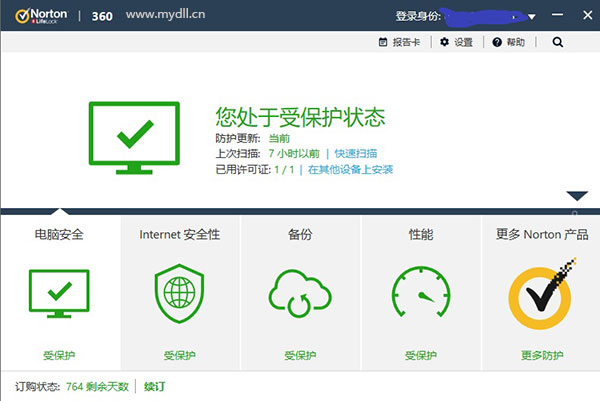Click the 更多防护 link
Screen dimensions: 600x401
[542, 355]
